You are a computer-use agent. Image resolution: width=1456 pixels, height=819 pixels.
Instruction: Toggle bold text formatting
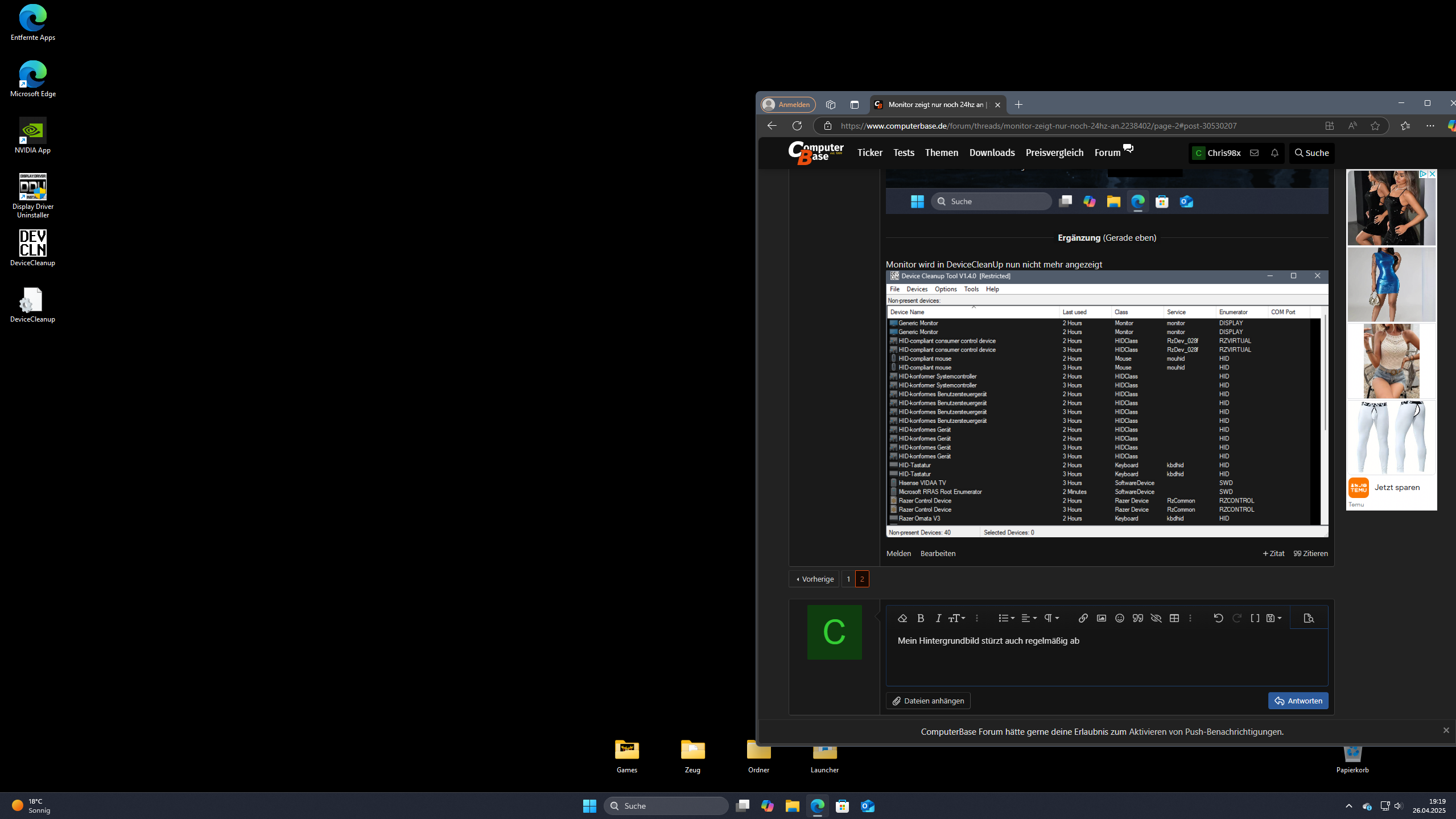[x=921, y=618]
